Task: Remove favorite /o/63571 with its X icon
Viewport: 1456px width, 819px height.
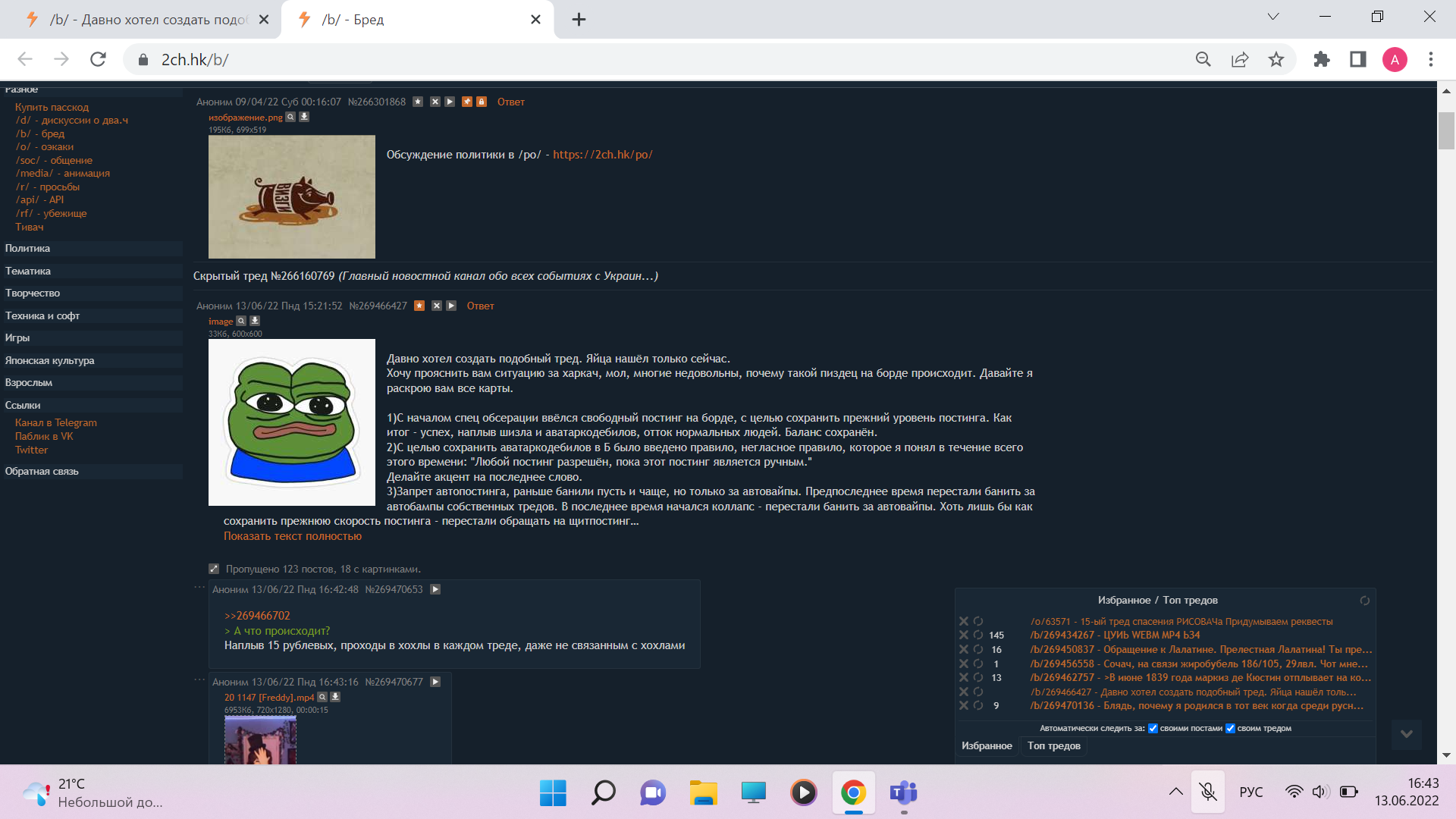Action: coord(964,621)
